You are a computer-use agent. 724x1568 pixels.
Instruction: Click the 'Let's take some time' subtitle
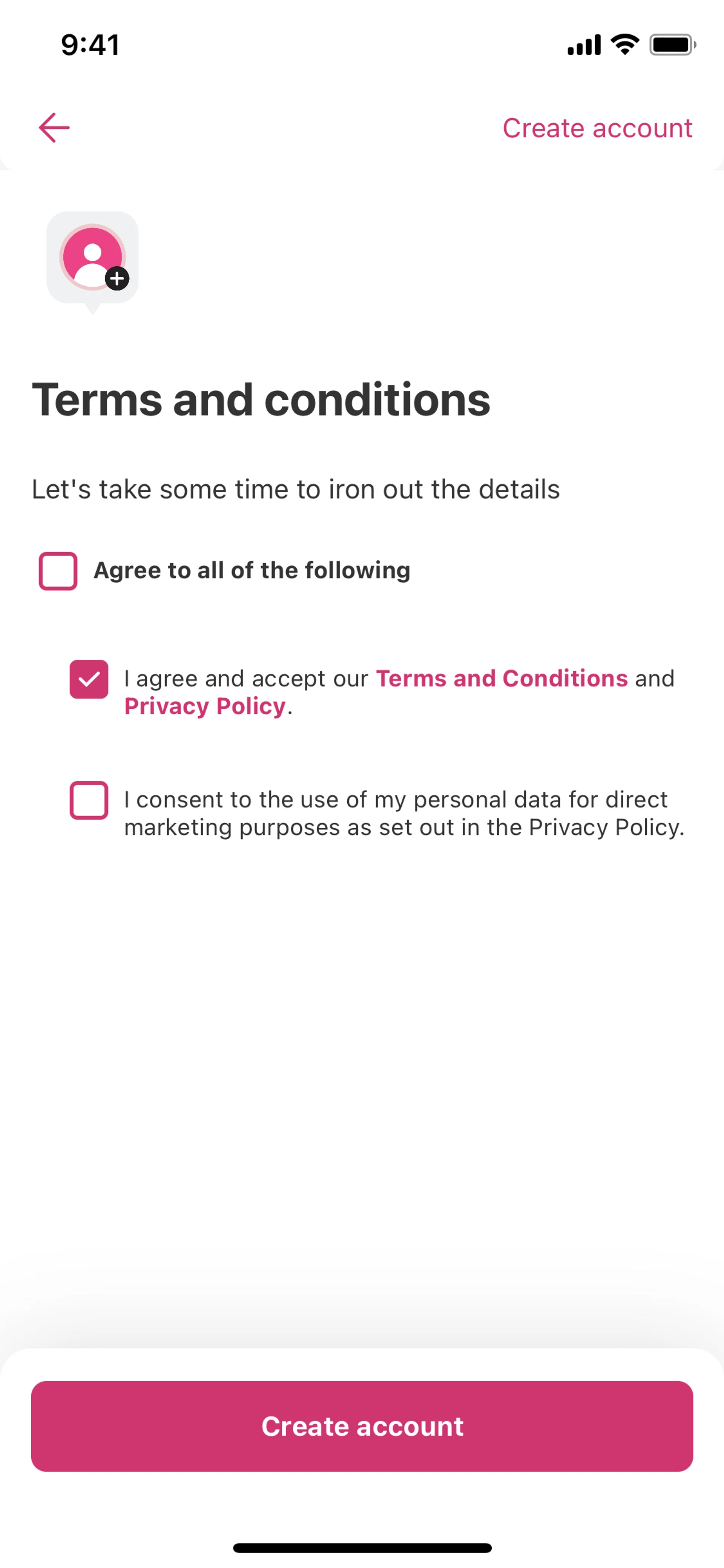(296, 489)
